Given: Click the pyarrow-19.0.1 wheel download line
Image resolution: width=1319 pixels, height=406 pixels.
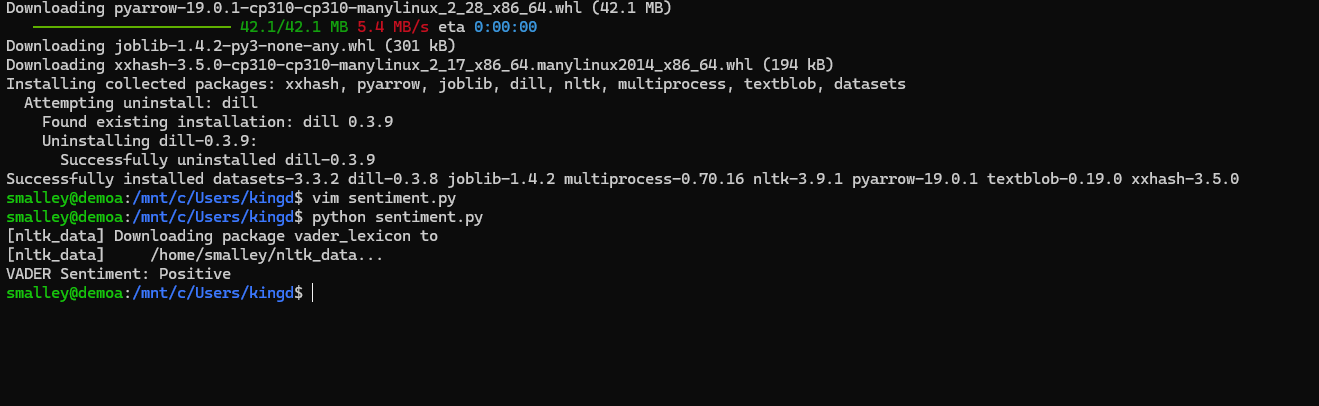Looking at the screenshot, I should tap(339, 8).
